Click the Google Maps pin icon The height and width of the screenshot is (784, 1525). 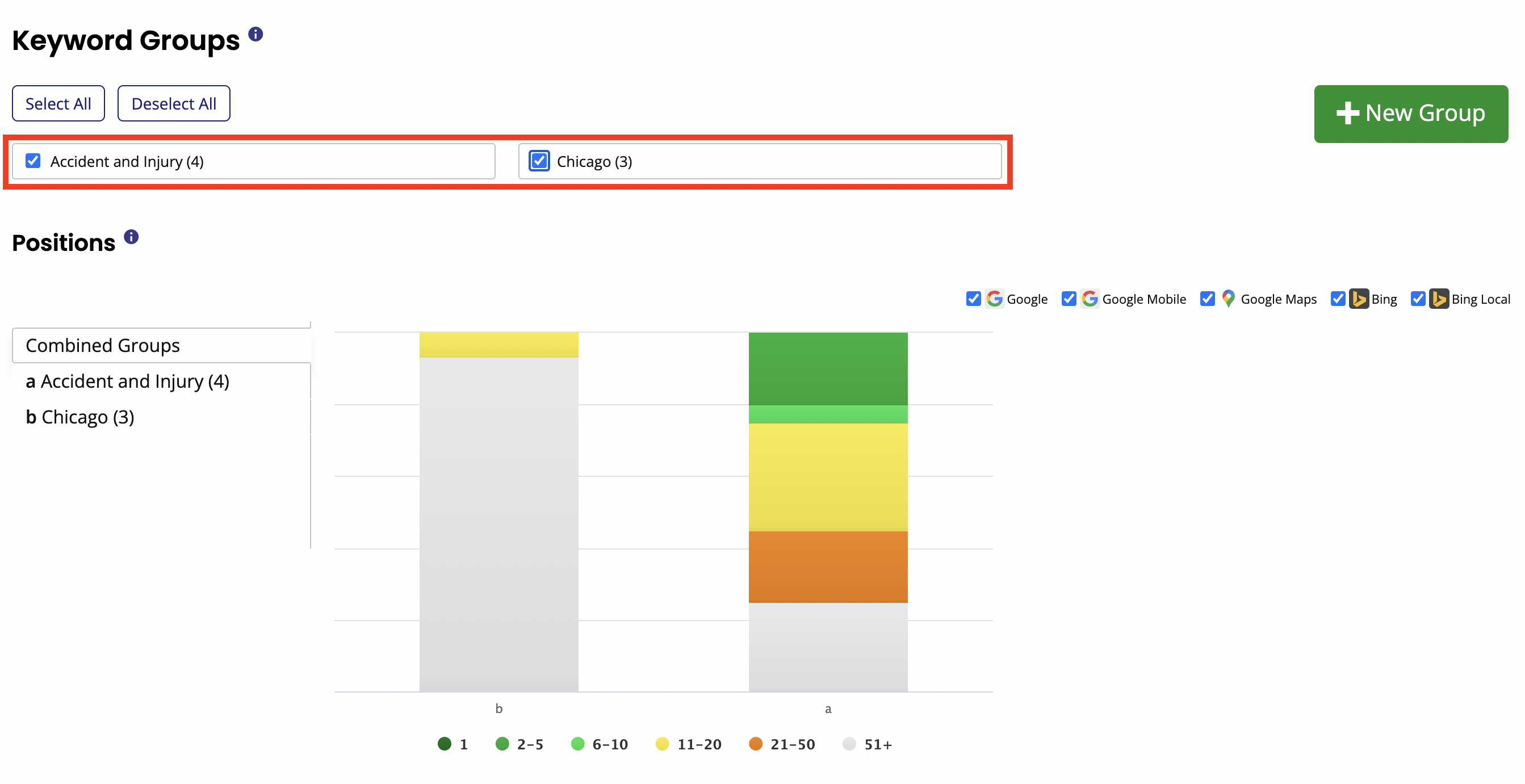tap(1229, 299)
